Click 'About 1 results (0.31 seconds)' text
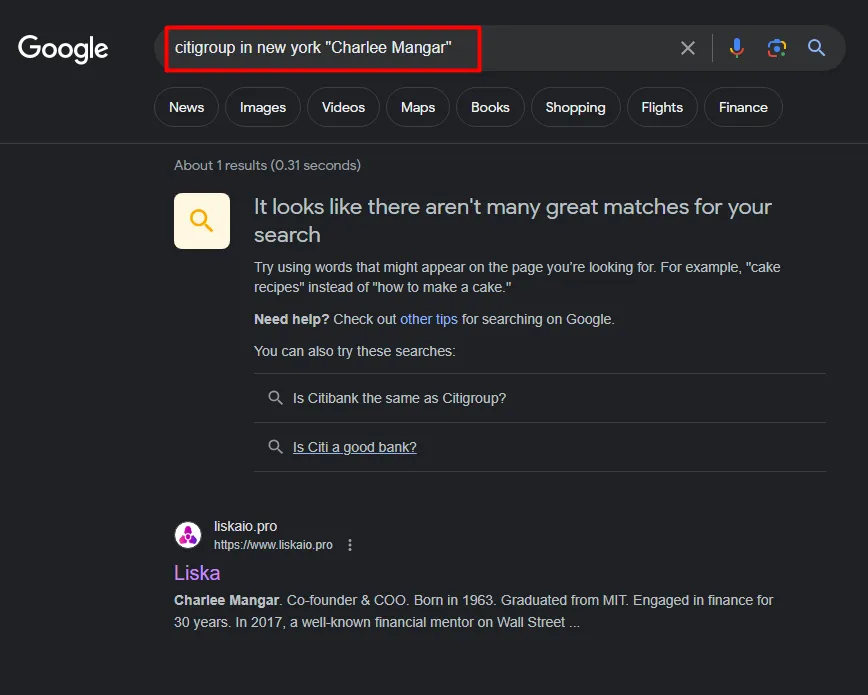Screen dimensions: 868x695 pos(267,165)
